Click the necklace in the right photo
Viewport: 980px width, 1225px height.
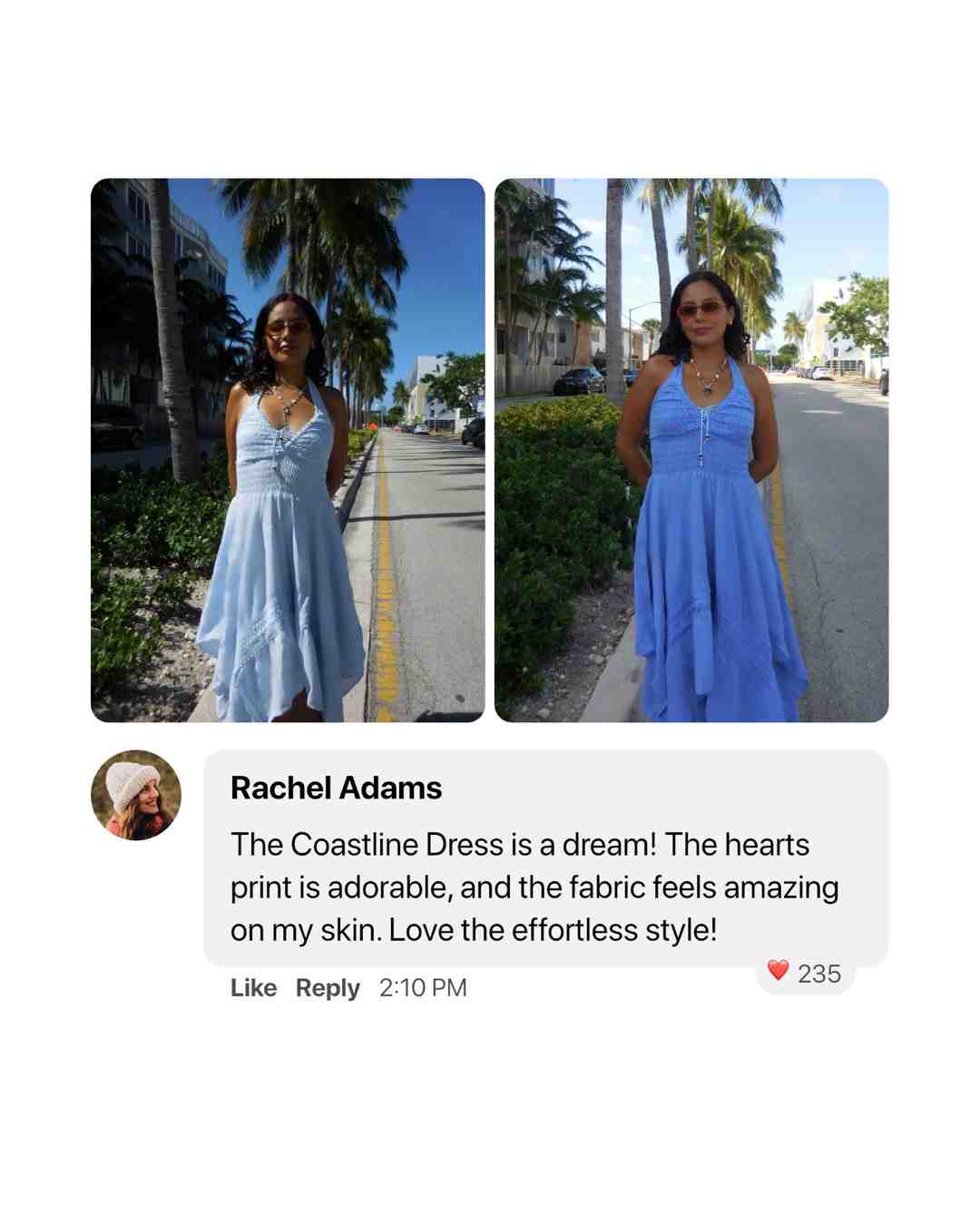click(709, 372)
